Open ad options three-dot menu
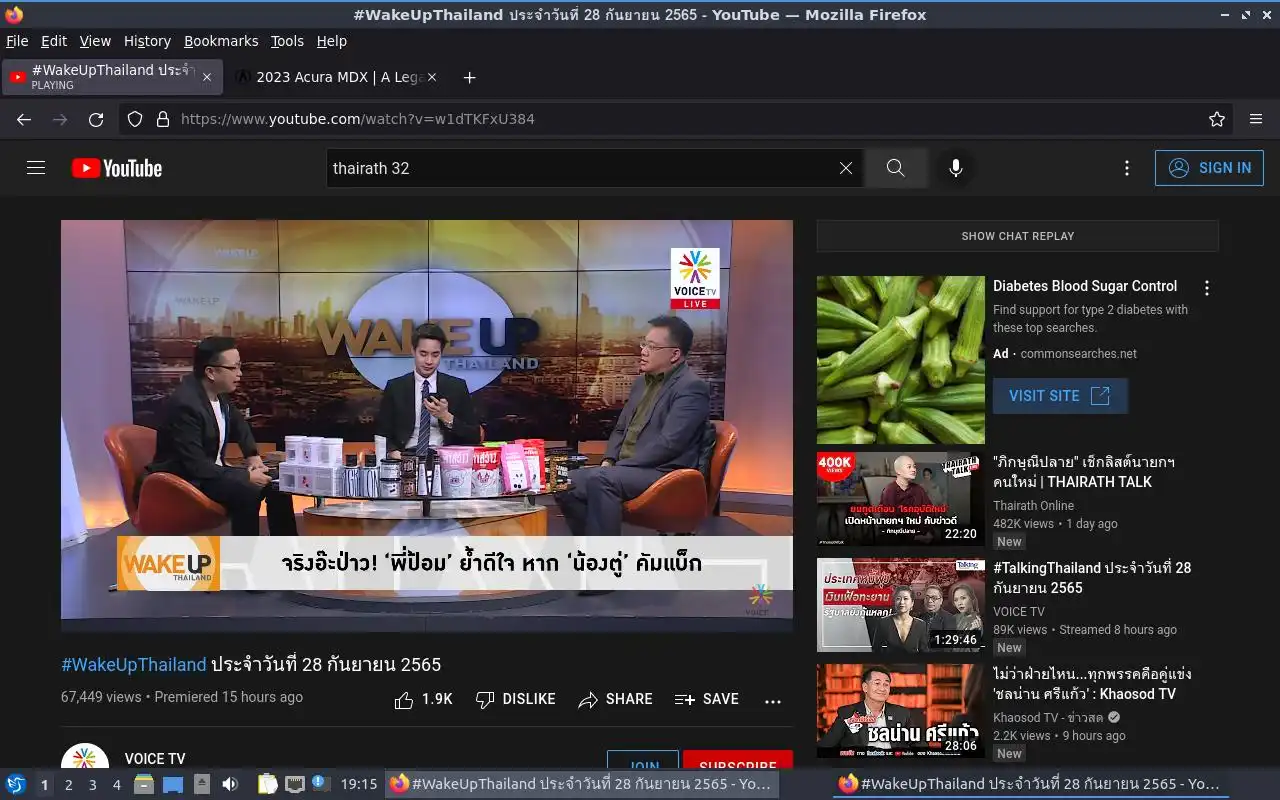Viewport: 1280px width, 800px height. click(x=1207, y=288)
